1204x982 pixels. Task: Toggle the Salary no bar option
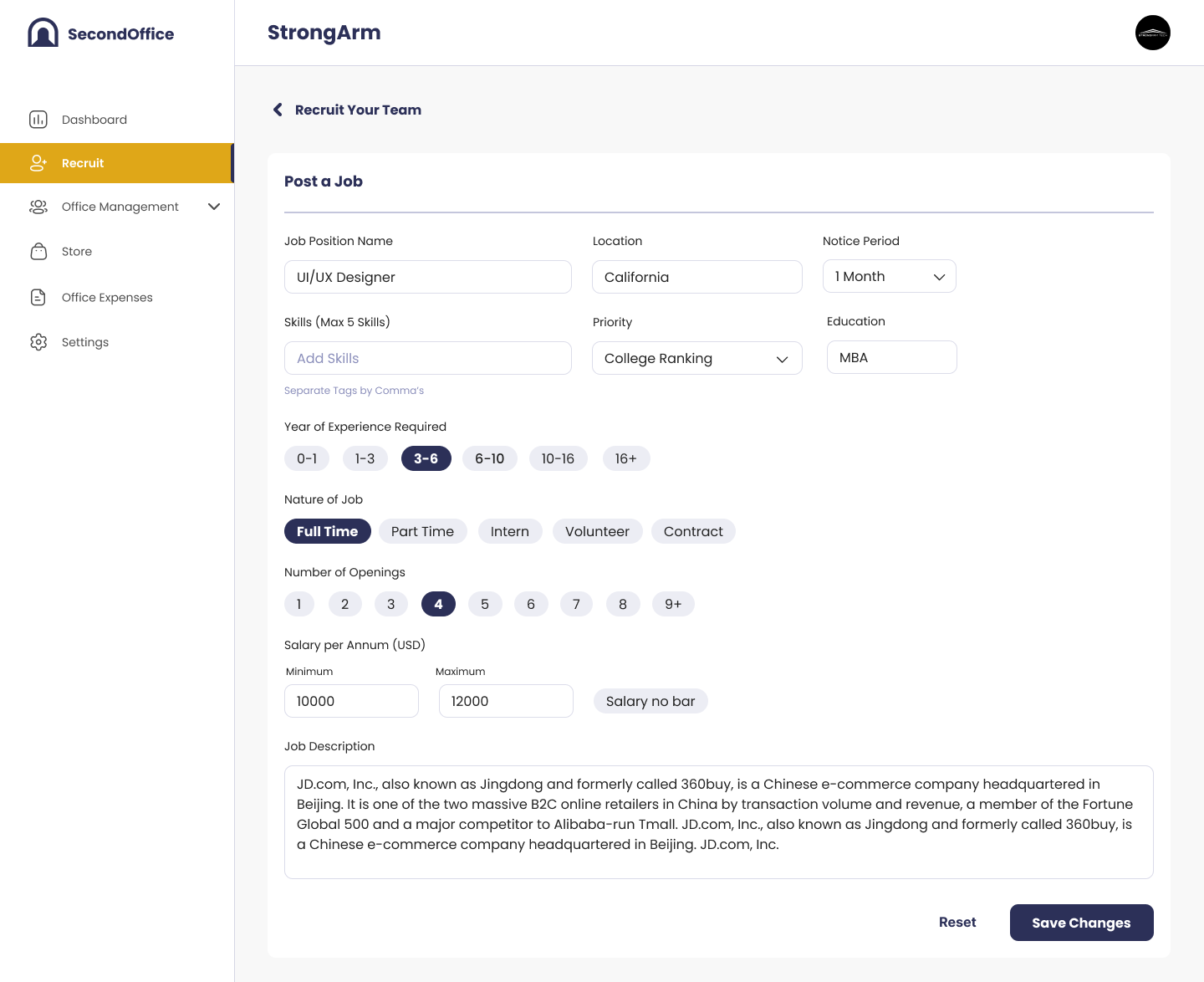point(650,701)
